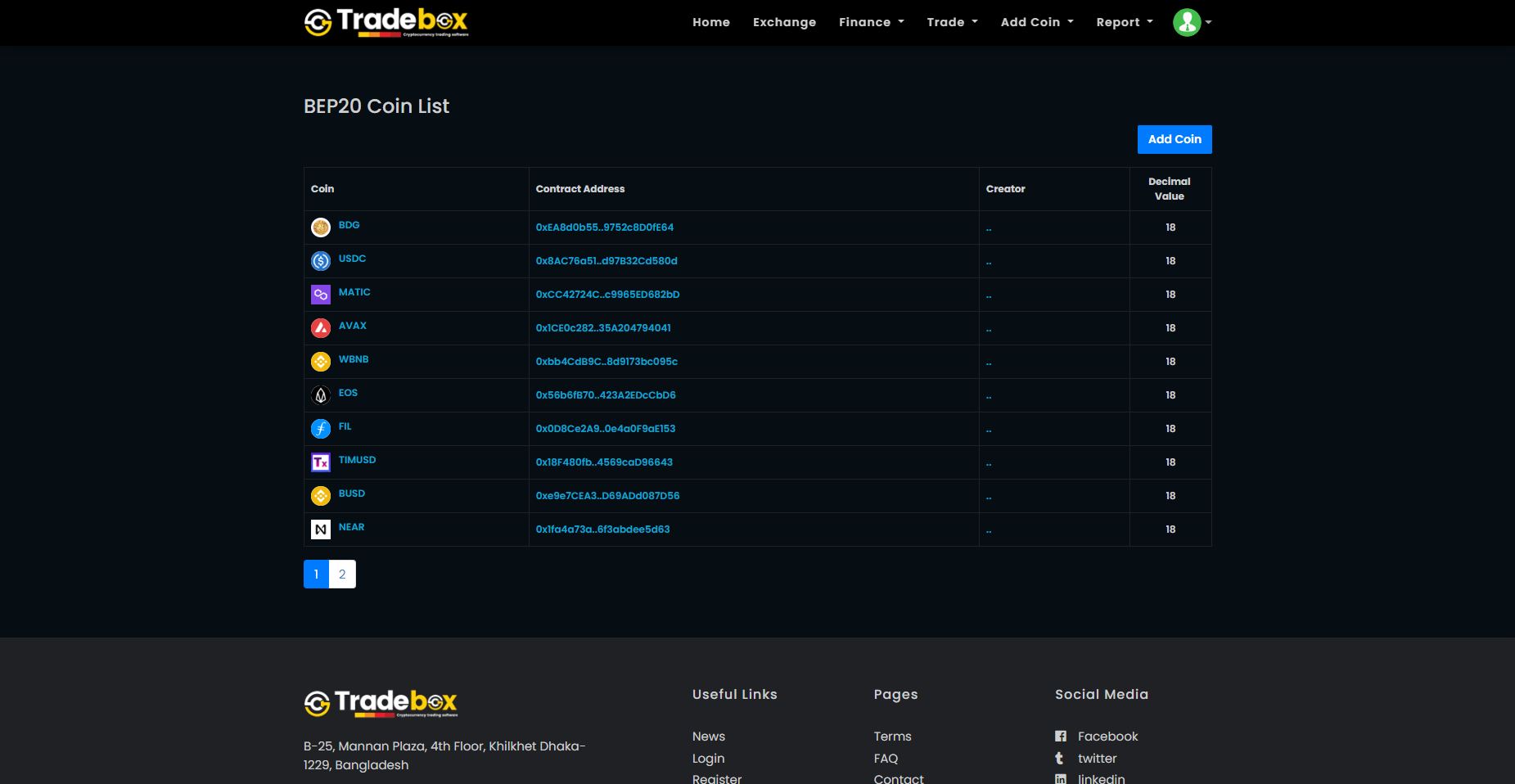The width and height of the screenshot is (1515, 784).
Task: Open the user avatar profile menu
Action: click(1192, 22)
